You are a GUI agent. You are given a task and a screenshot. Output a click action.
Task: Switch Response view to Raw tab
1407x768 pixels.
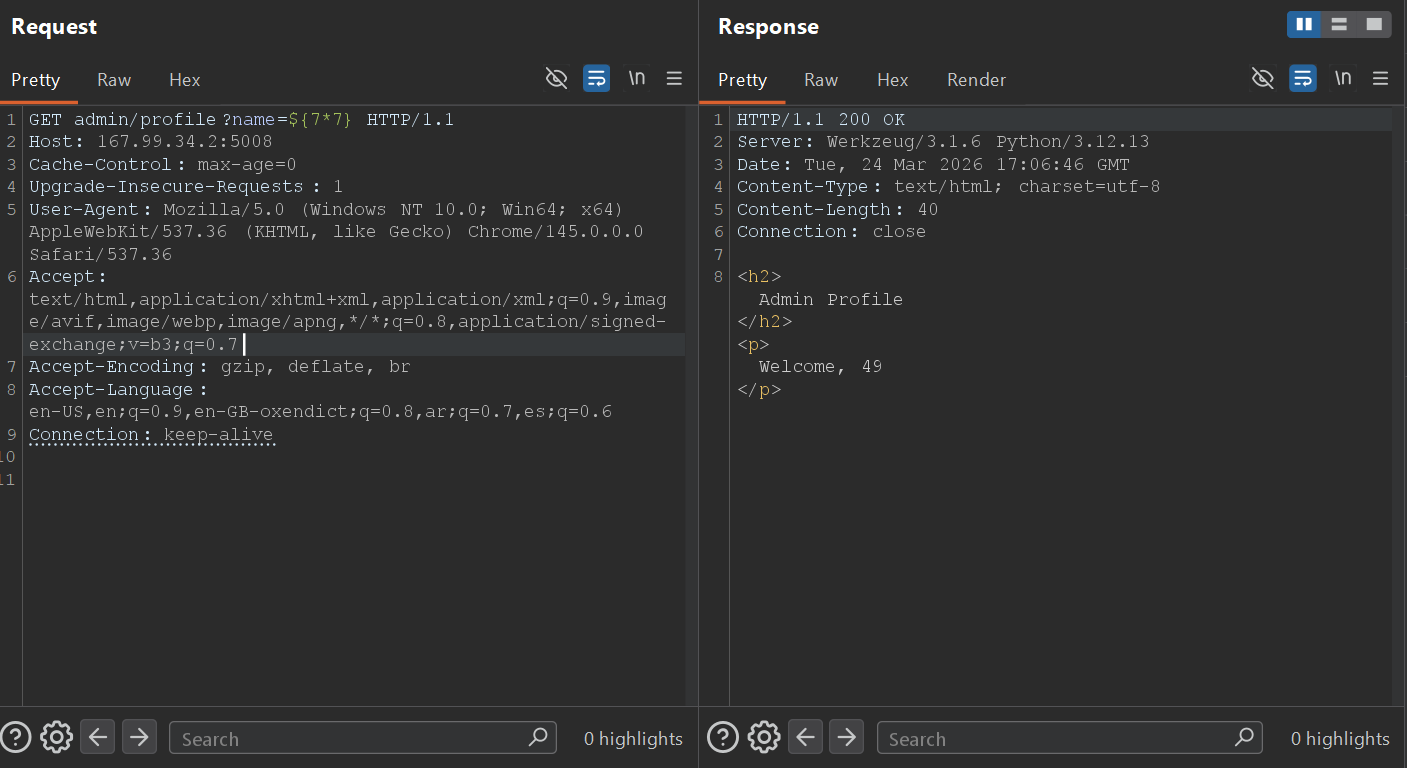pos(821,80)
